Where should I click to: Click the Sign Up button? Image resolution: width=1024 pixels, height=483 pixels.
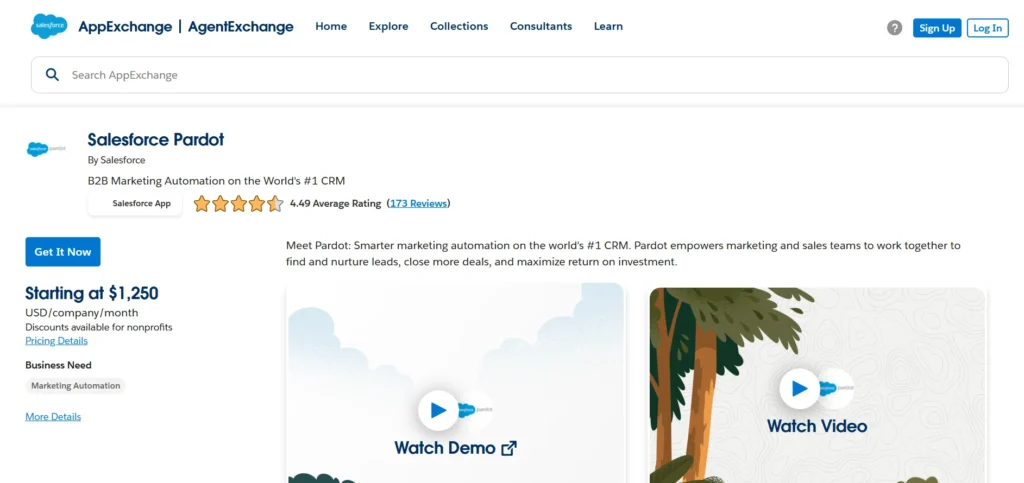pyautogui.click(x=937, y=27)
